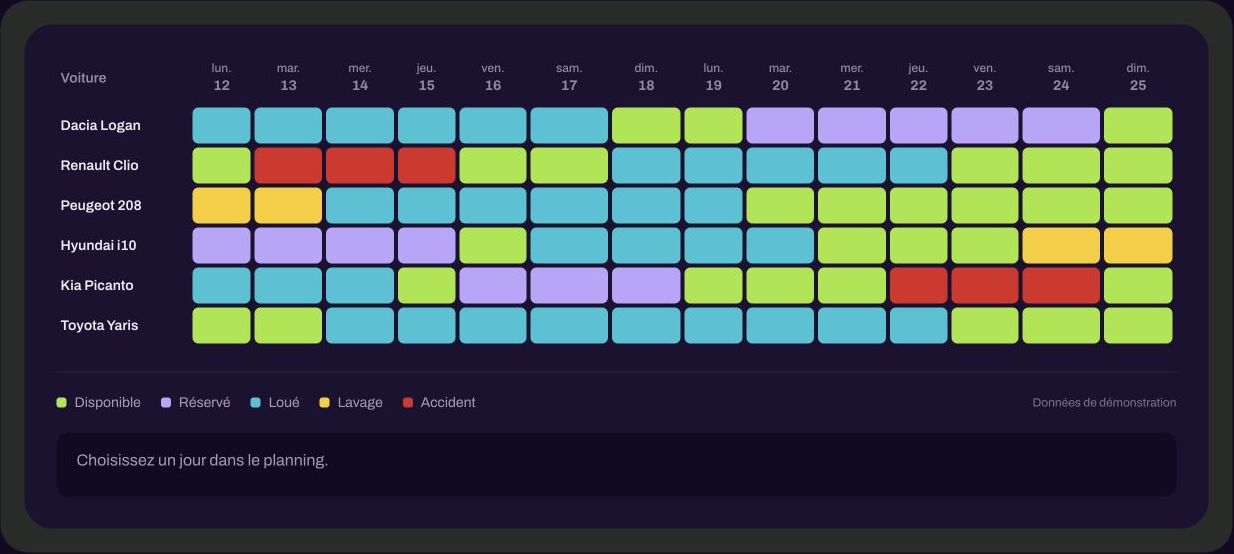Select Toyota Yaris cell for lun. 12
The height and width of the screenshot is (554, 1234).
(221, 326)
